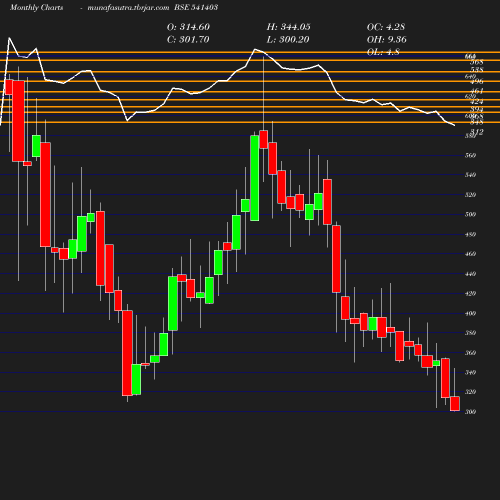
Task: Select the close value "C: 301.70"
Action: tap(188, 39)
